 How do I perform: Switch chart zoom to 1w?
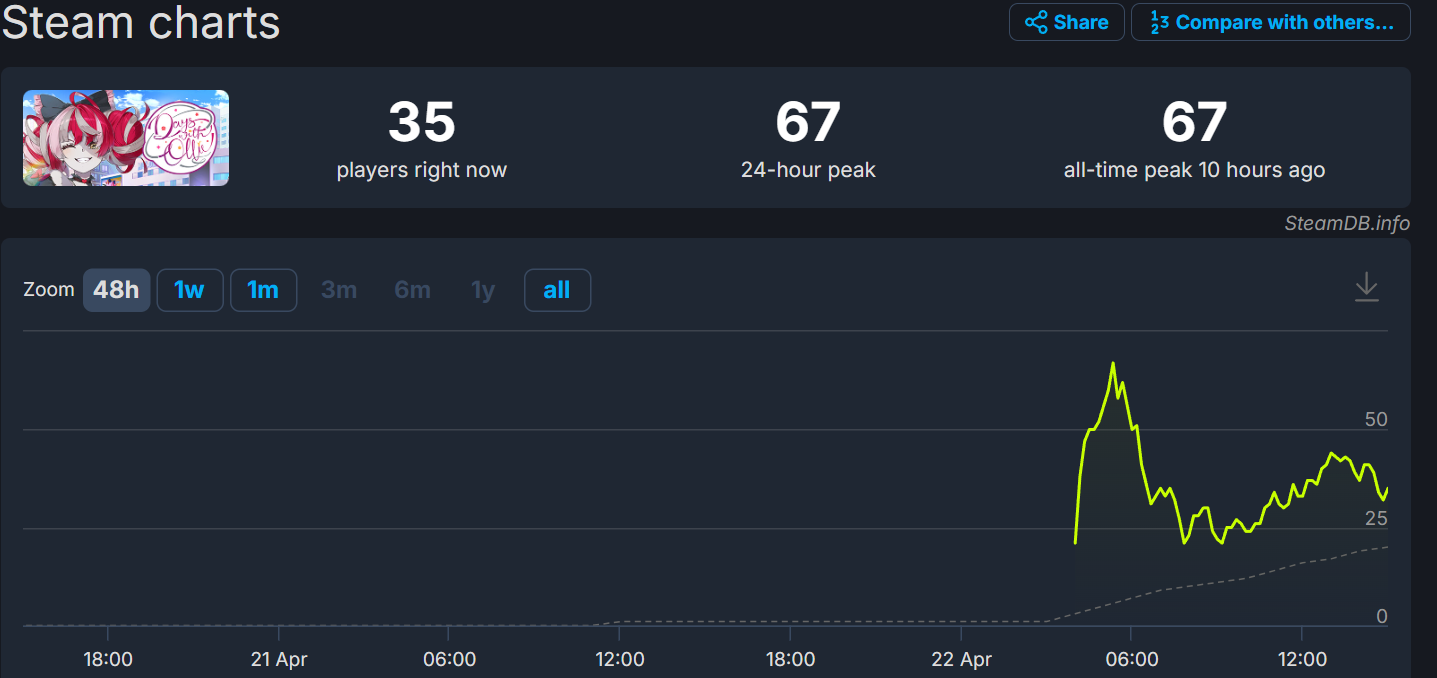click(x=190, y=290)
